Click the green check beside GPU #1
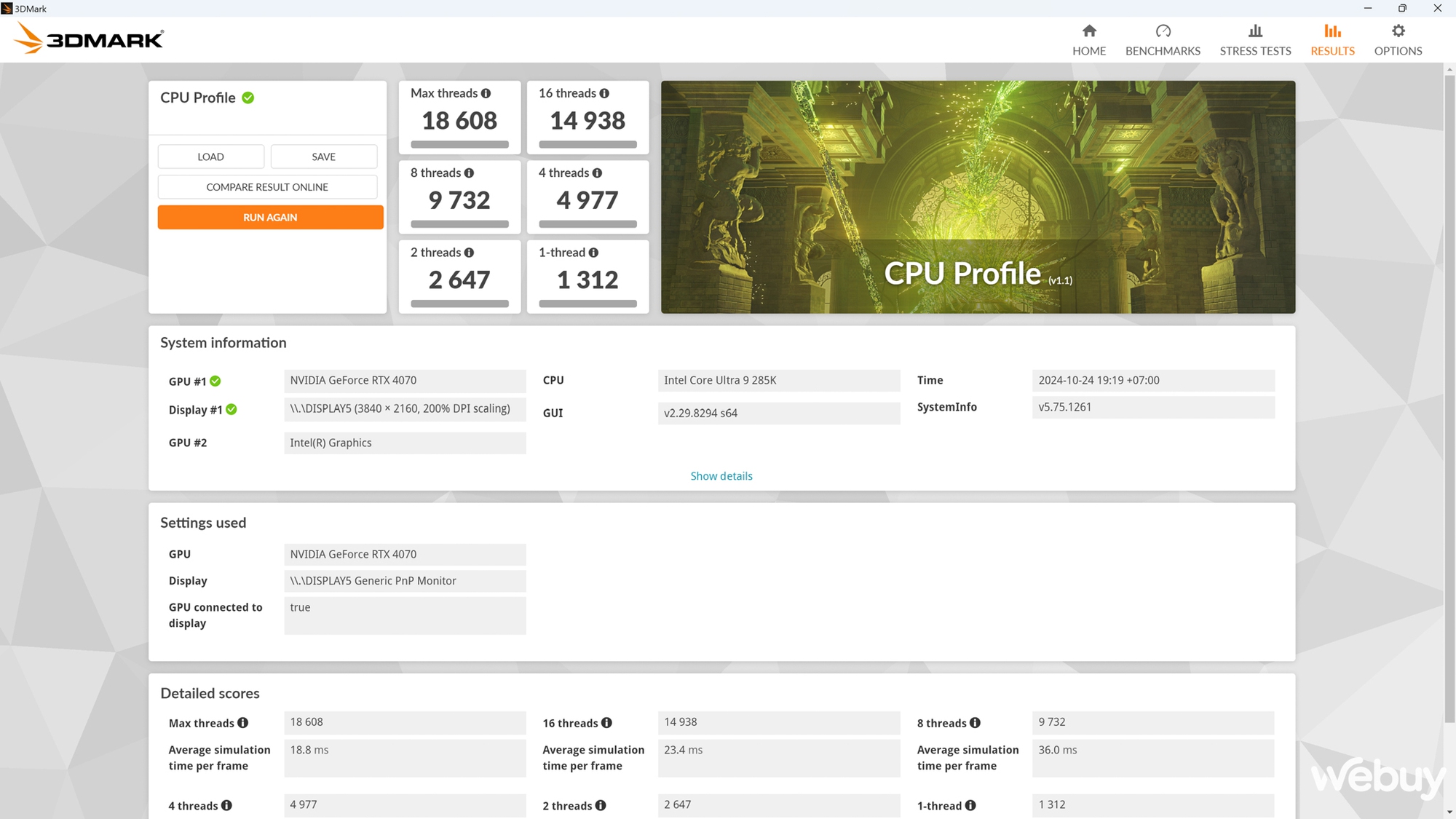1456x819 pixels. pos(215,381)
